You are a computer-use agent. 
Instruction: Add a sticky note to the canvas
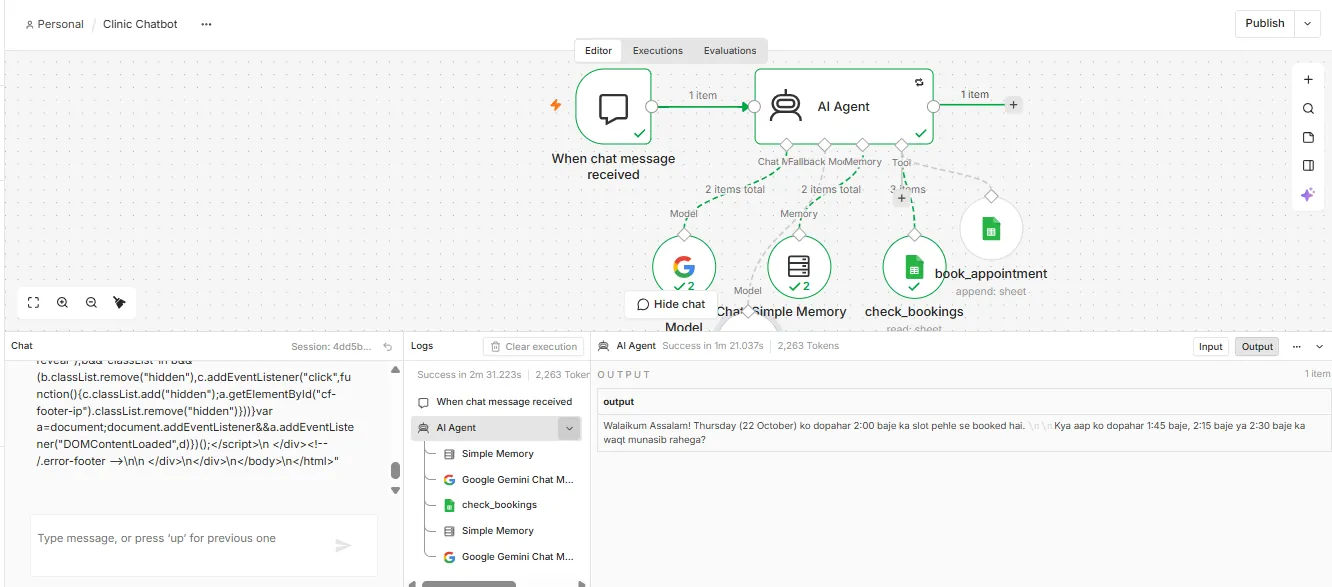pyautogui.click(x=1308, y=137)
